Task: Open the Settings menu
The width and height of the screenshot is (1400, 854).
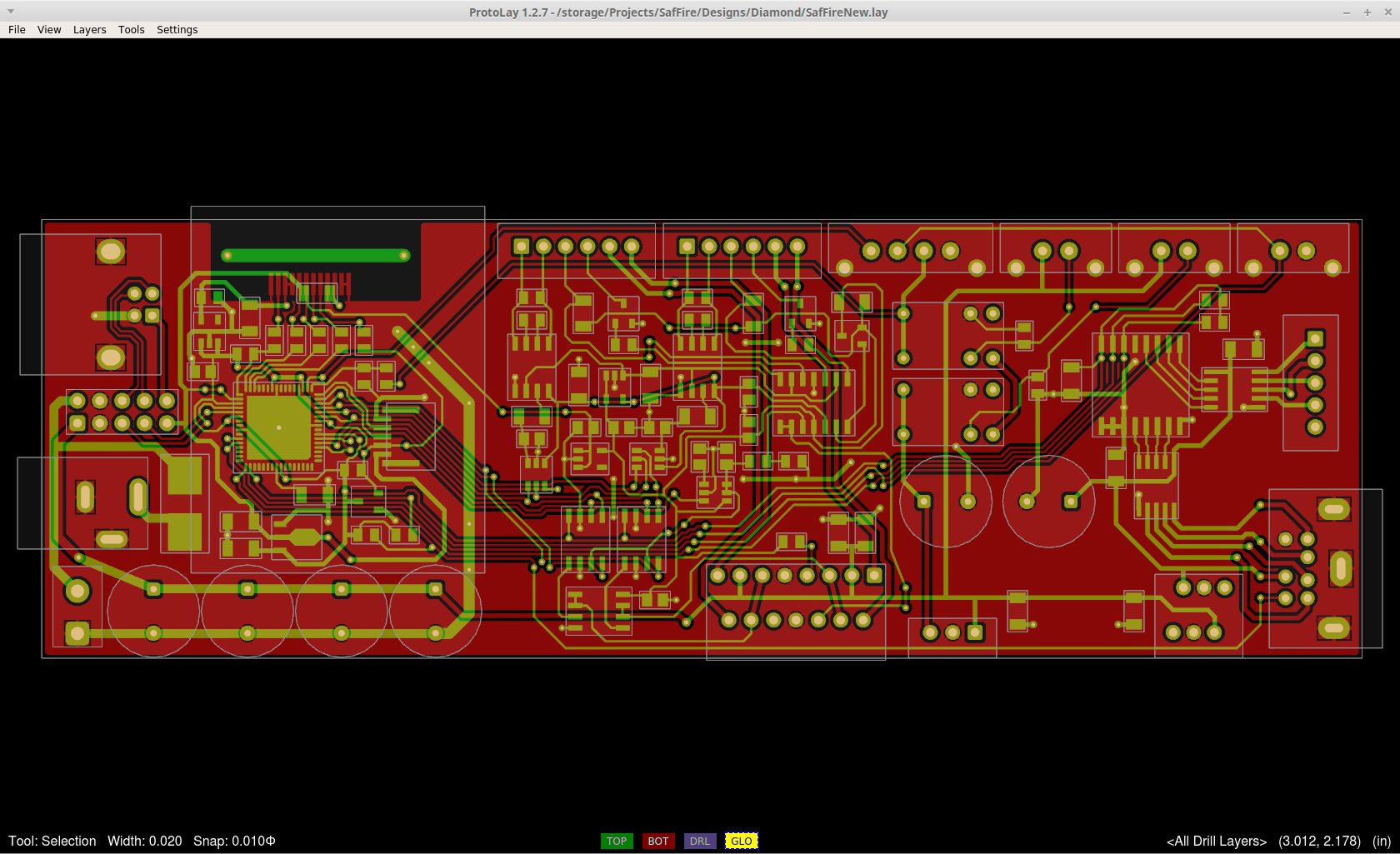Action: [177, 30]
